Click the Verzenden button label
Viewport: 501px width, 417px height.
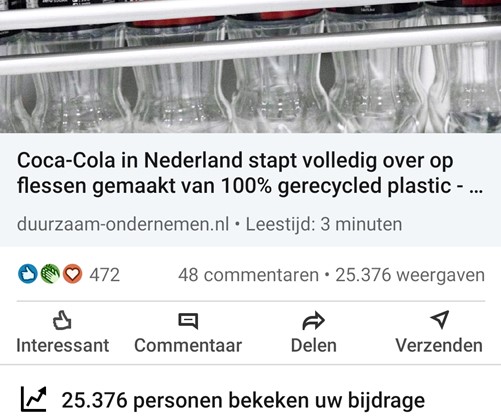click(x=439, y=345)
